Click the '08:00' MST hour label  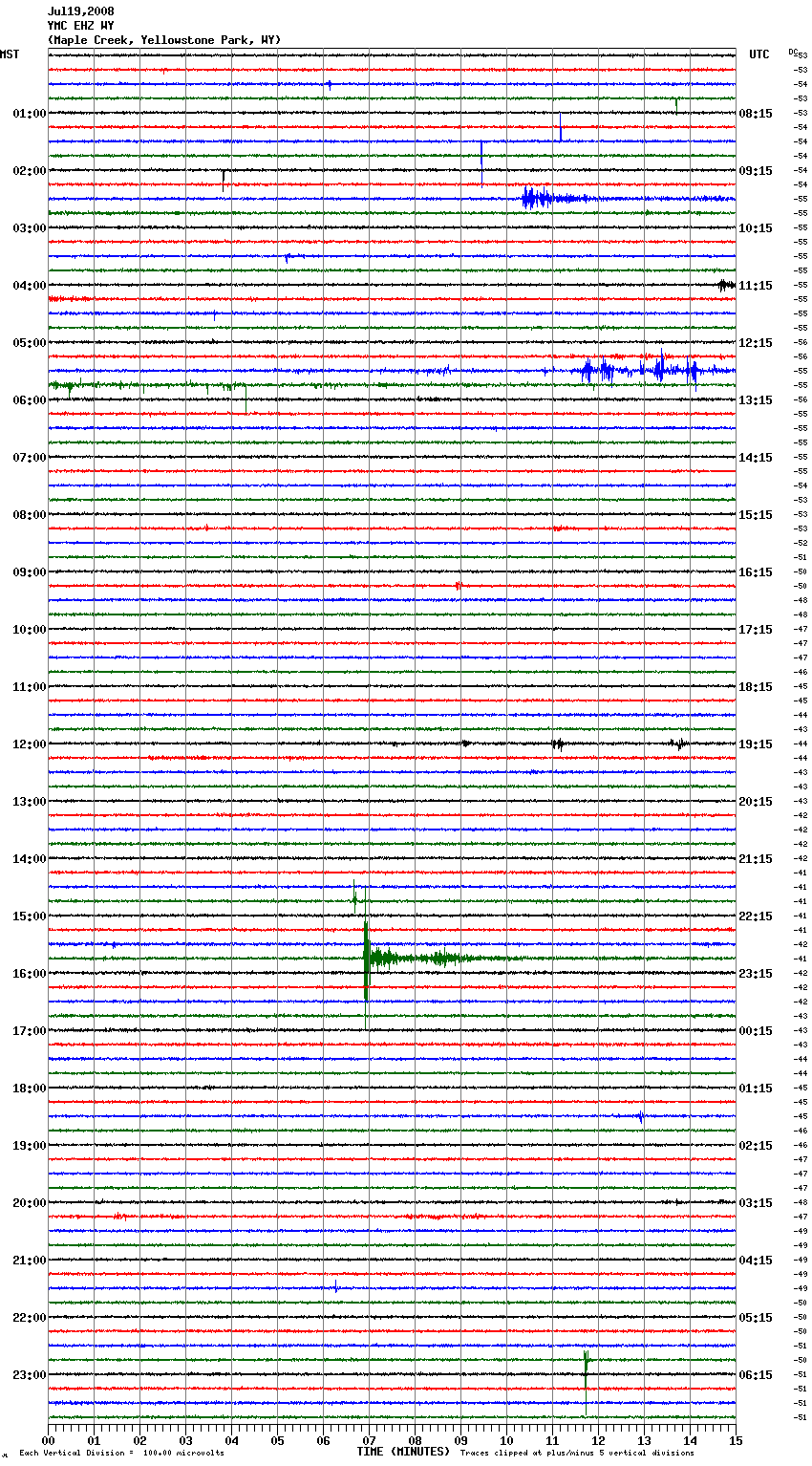point(29,515)
